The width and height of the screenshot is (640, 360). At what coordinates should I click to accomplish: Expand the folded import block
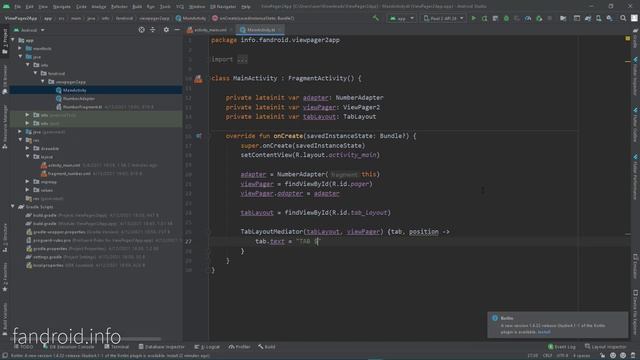point(242,60)
